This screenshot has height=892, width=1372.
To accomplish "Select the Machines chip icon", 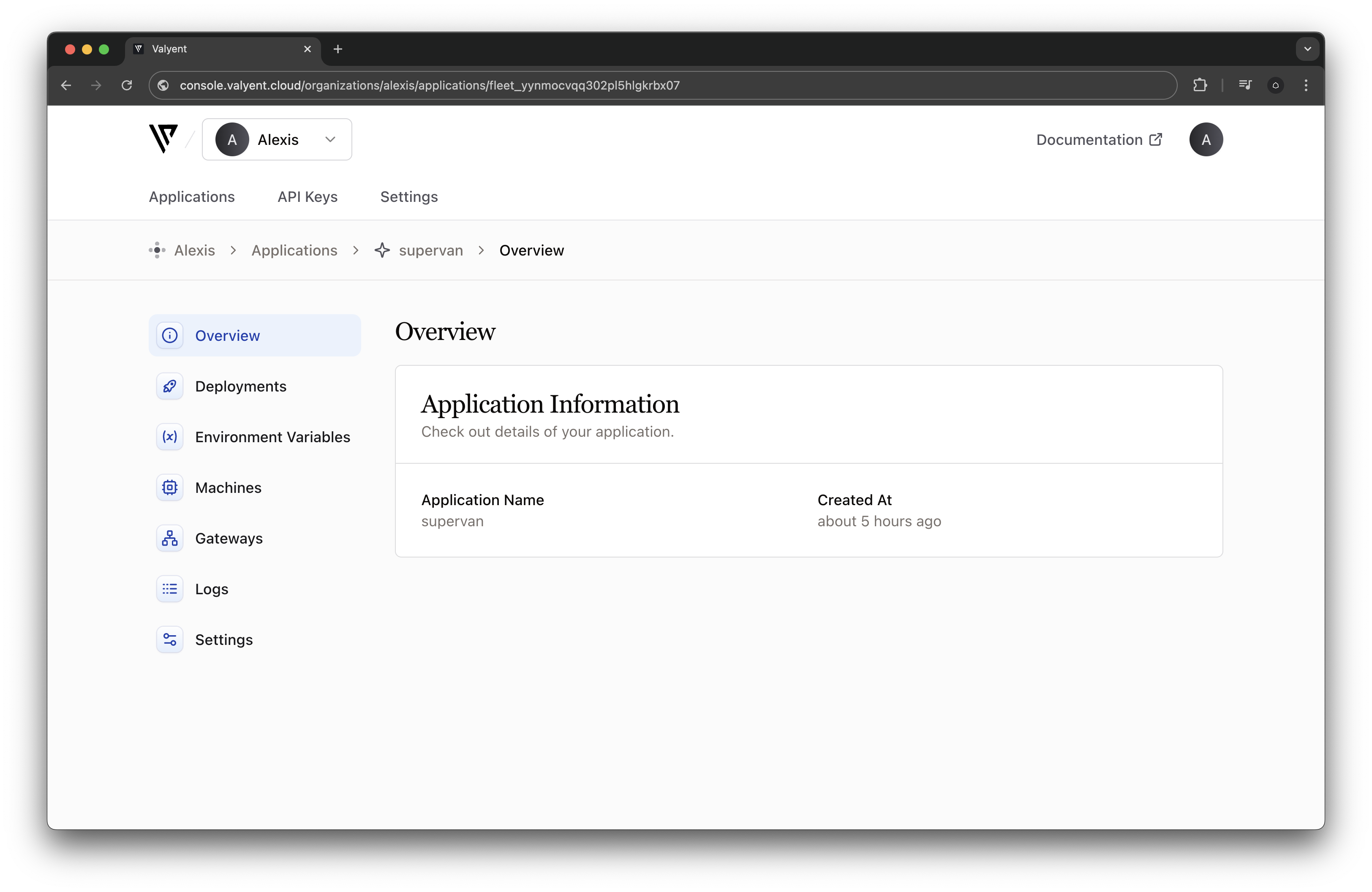I will (x=169, y=487).
